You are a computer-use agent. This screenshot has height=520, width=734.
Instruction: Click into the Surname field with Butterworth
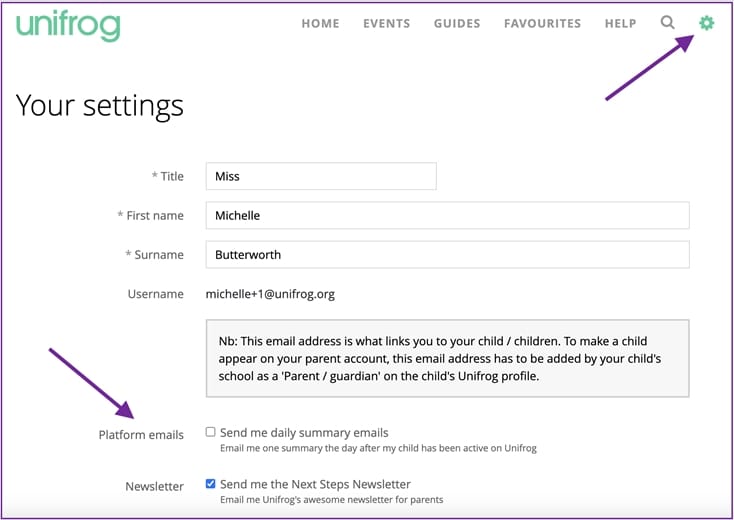(447, 255)
